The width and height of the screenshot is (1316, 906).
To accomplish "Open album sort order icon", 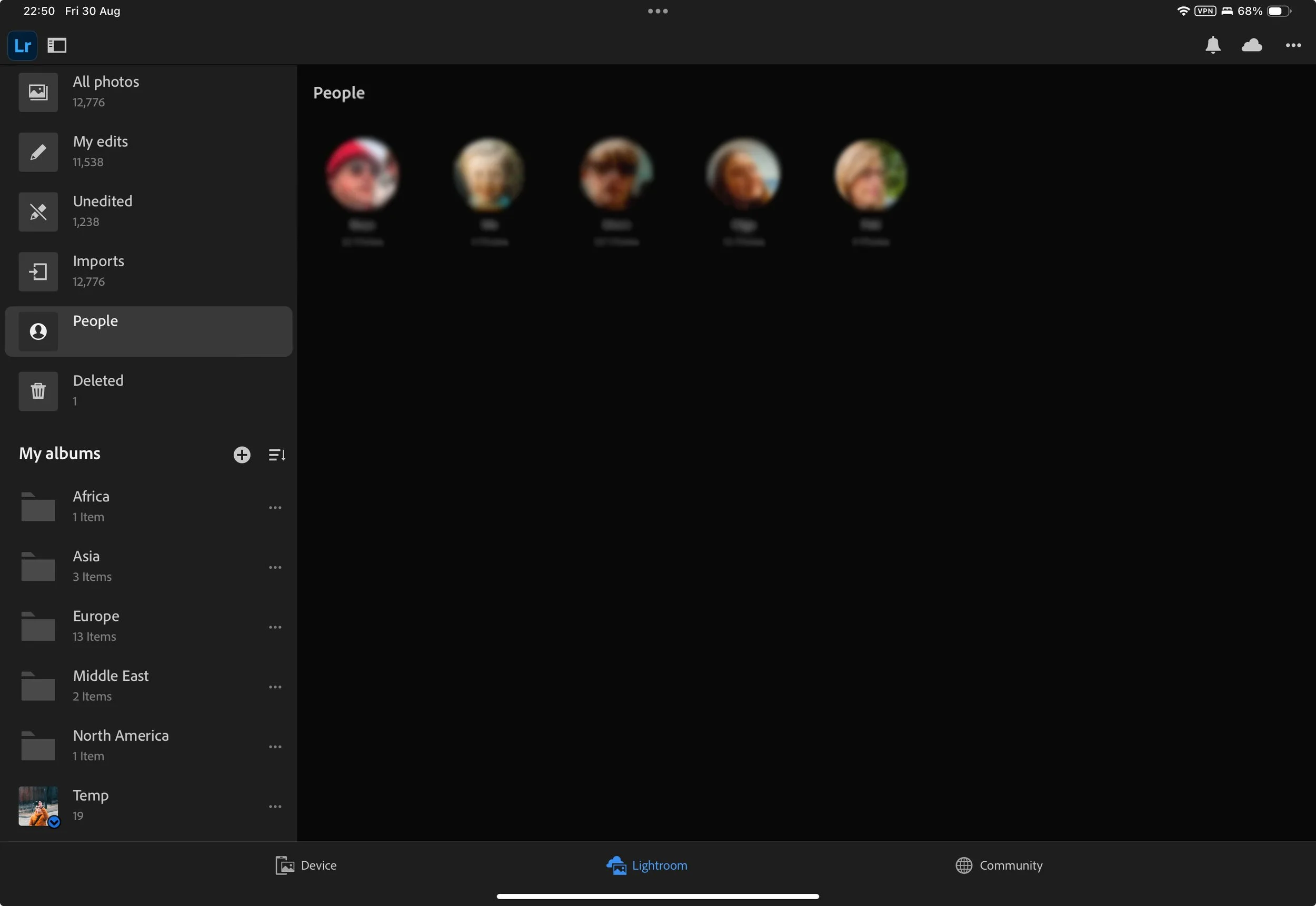I will click(x=276, y=455).
